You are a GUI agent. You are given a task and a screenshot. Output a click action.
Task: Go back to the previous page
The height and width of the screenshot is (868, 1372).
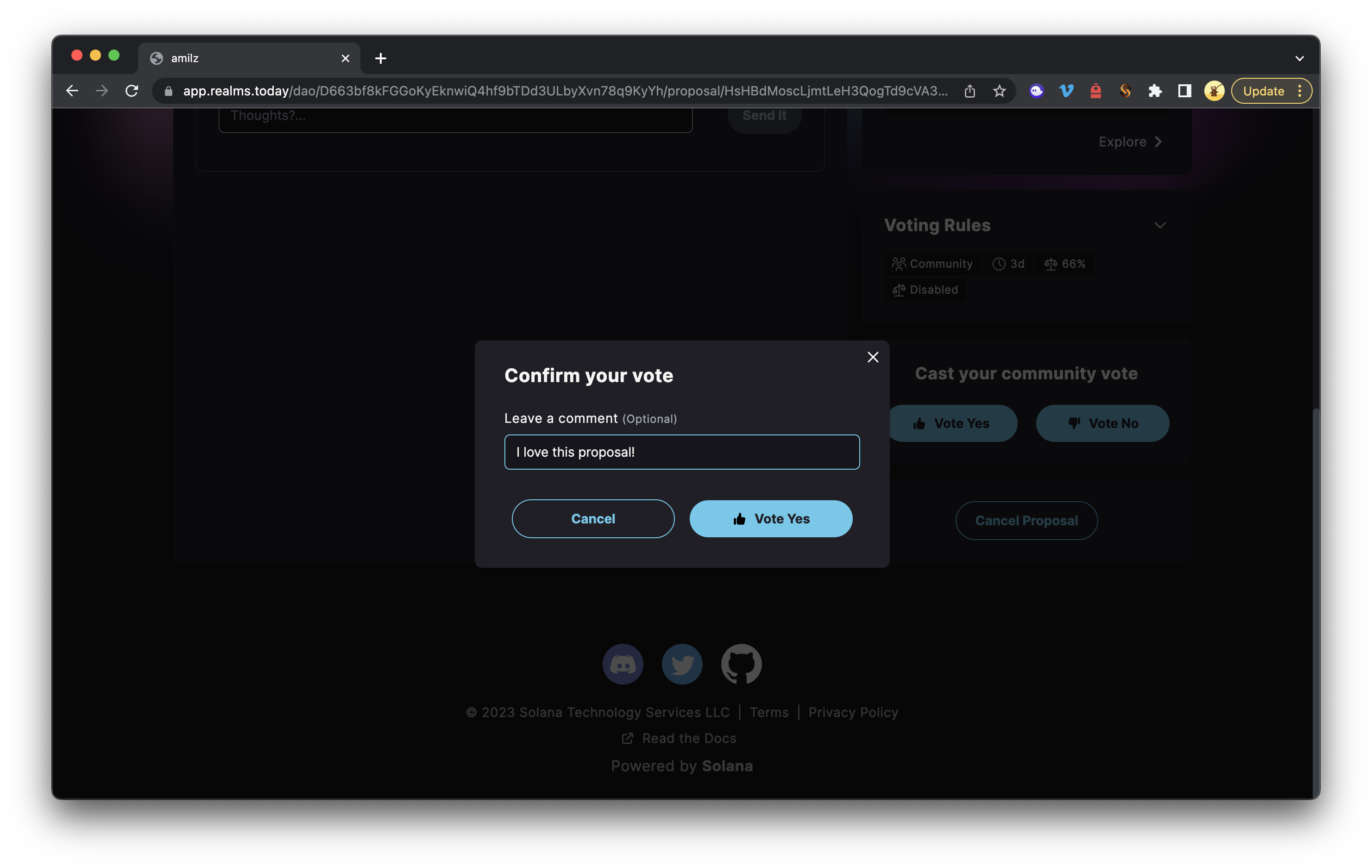pyautogui.click(x=72, y=91)
